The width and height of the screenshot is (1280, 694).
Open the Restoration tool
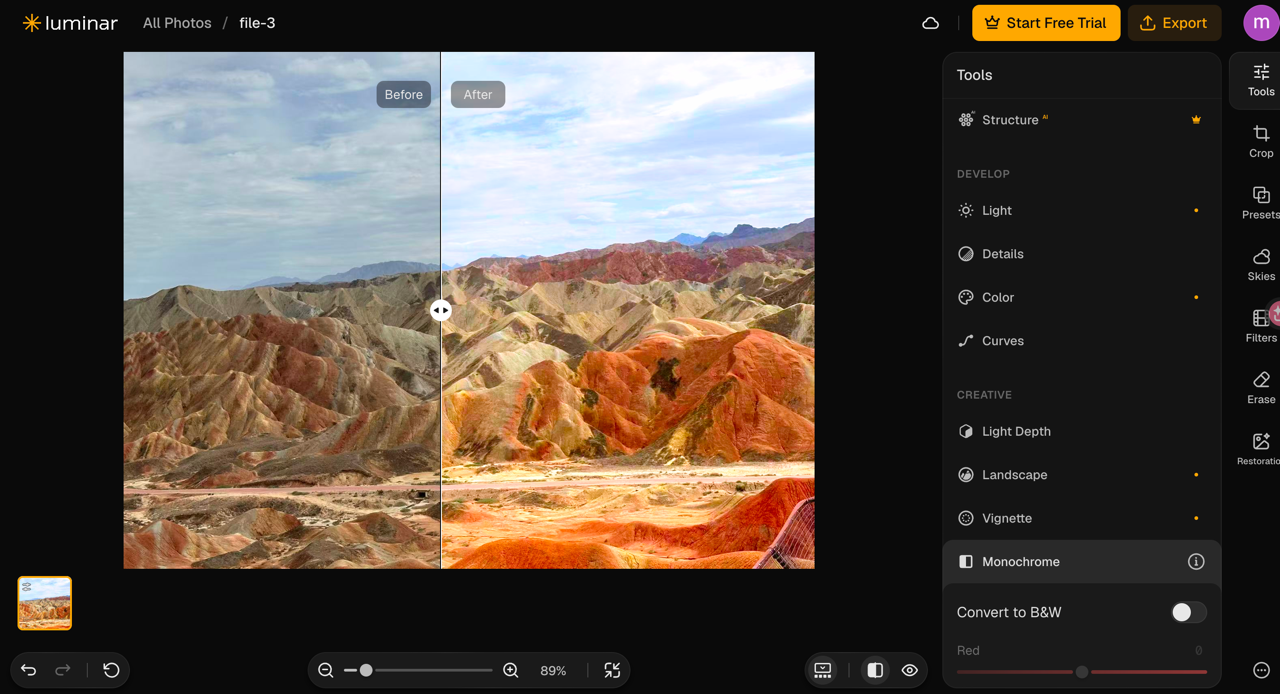[x=1259, y=449]
